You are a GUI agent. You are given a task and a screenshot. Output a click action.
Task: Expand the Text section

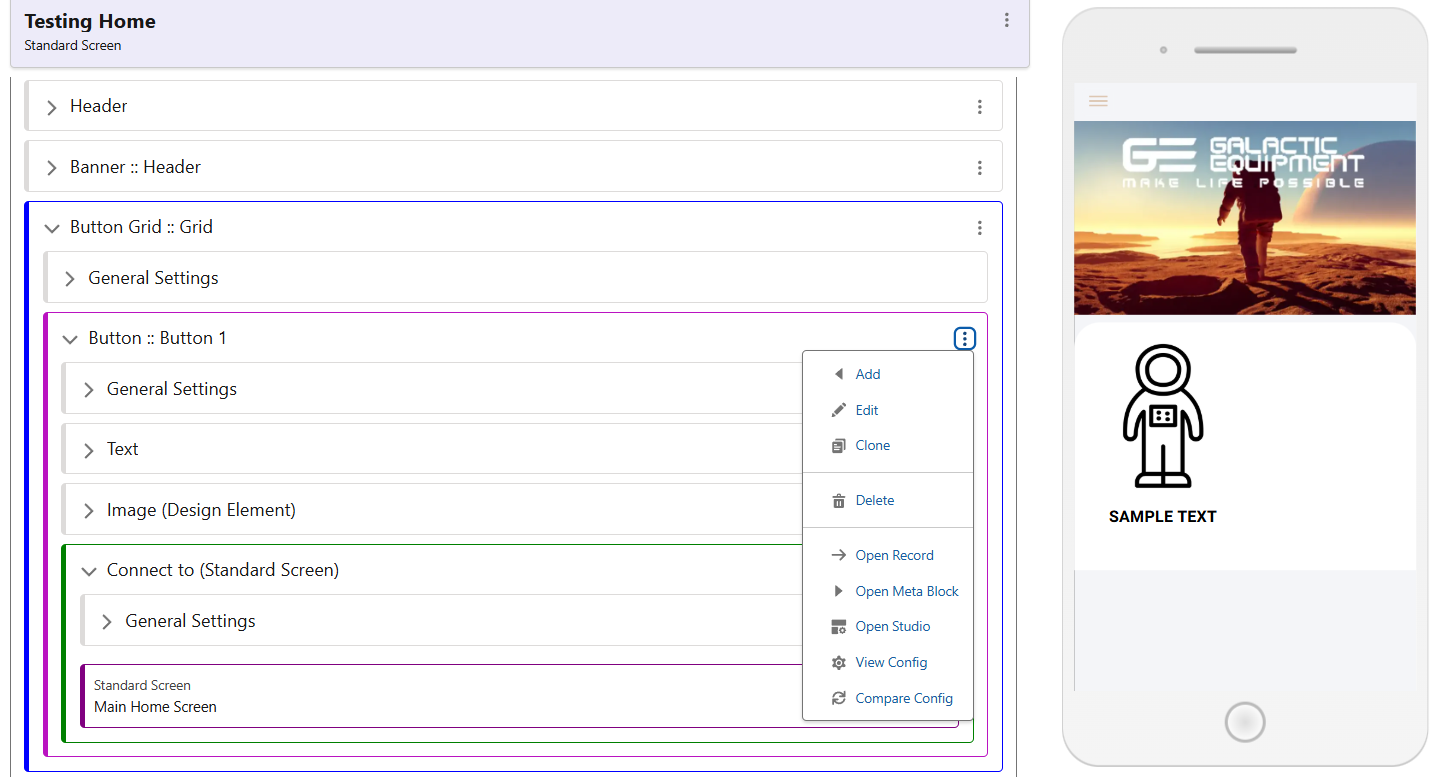[89, 450]
